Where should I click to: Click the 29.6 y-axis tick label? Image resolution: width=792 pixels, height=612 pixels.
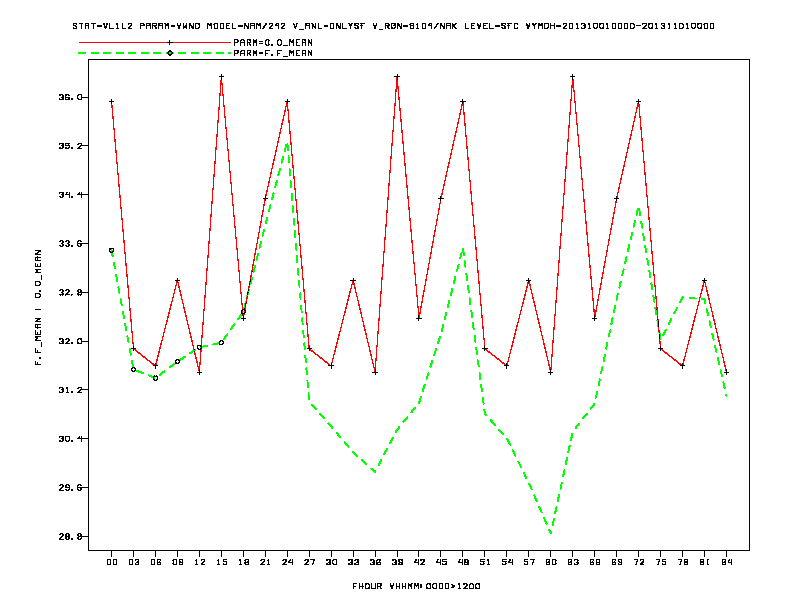[x=70, y=488]
